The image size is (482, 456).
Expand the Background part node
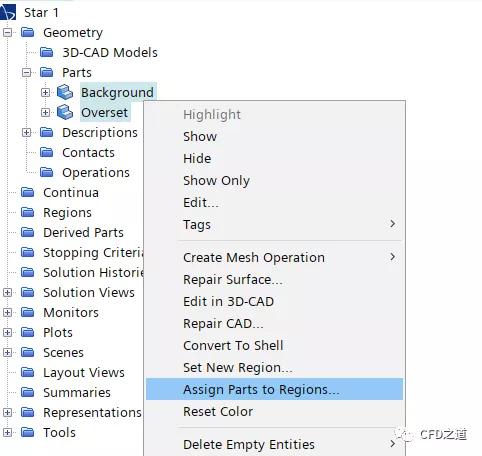coord(45,92)
